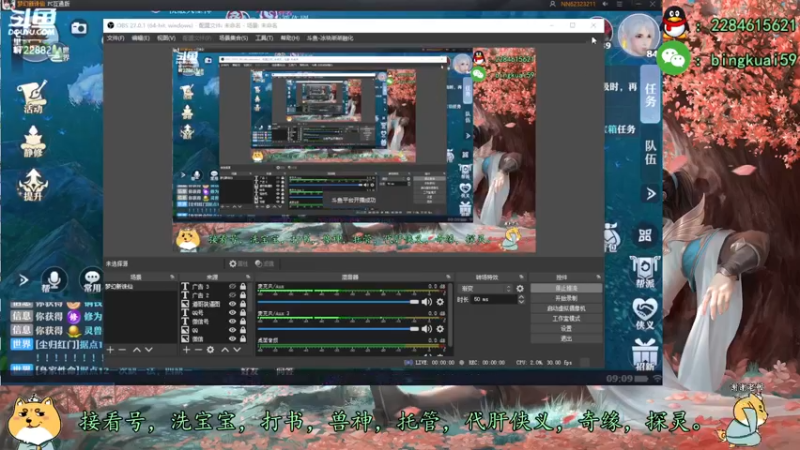Open the 编辑(E) menu in OBS
800x450 pixels.
point(140,38)
